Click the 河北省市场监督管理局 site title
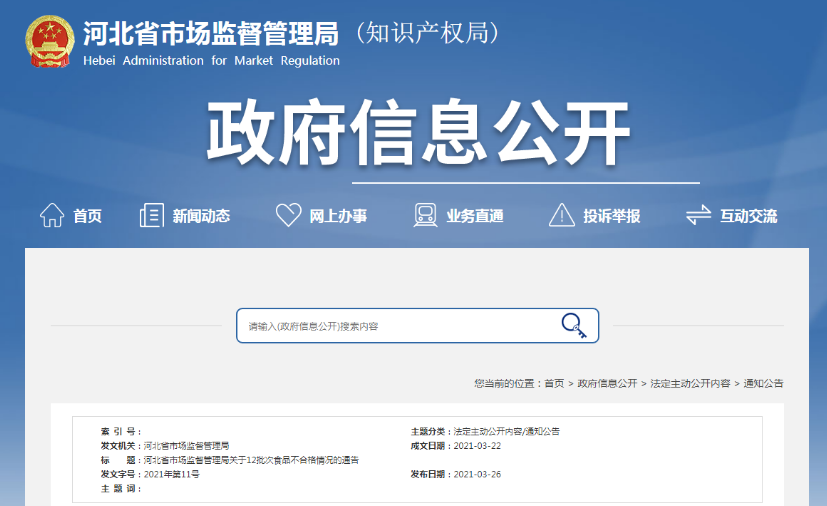This screenshot has height=506, width=827. (211, 34)
